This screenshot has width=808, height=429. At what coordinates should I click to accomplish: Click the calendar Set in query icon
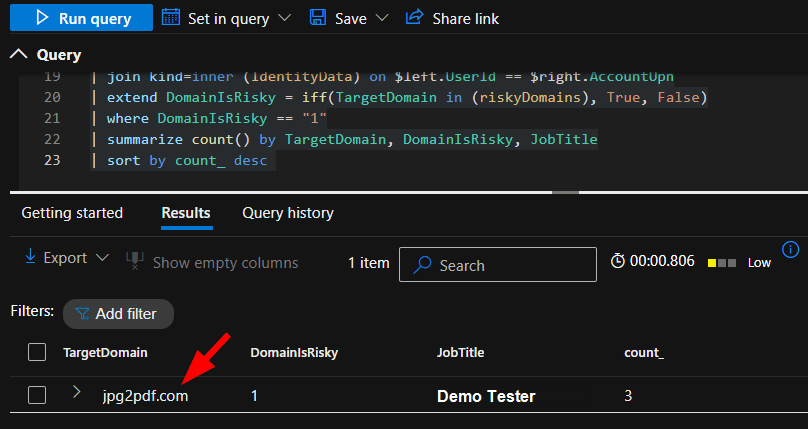click(x=171, y=18)
